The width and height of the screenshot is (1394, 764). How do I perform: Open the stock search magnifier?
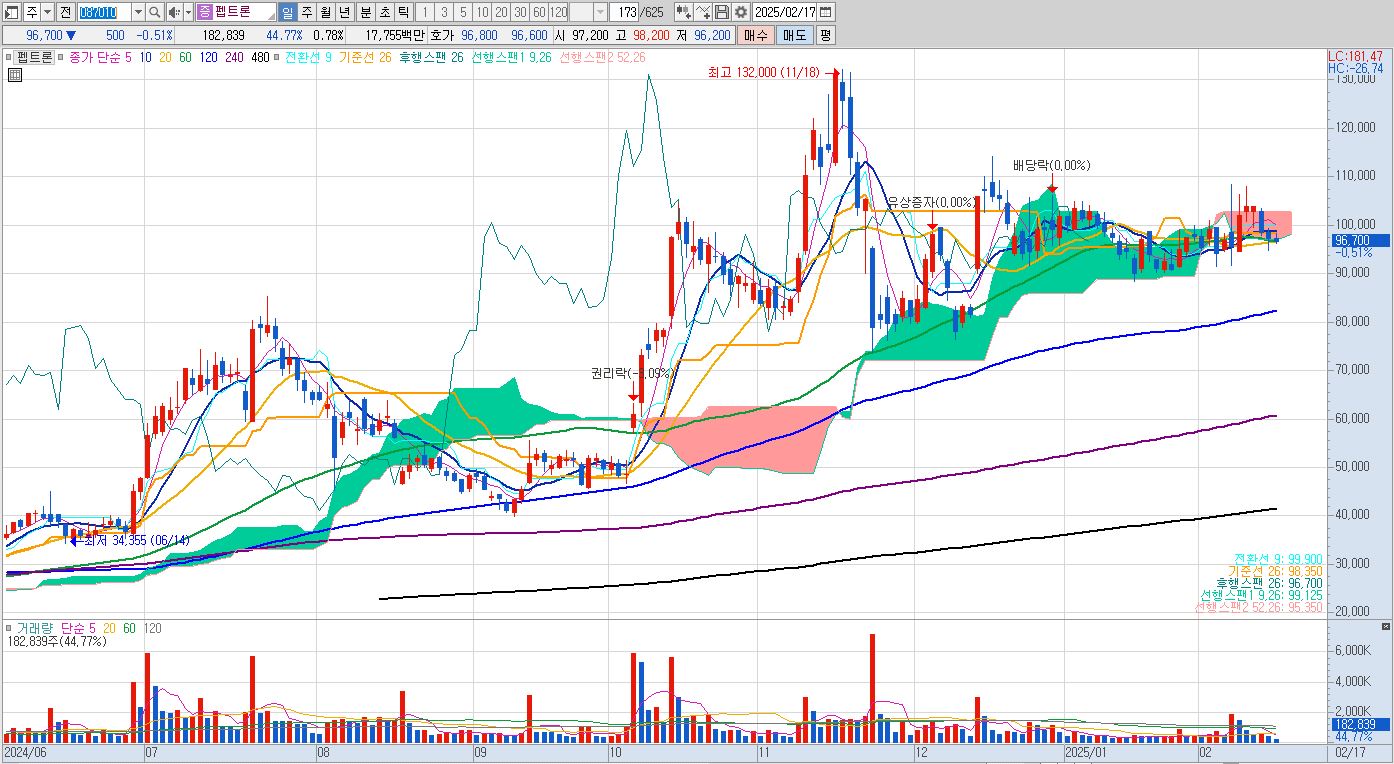[x=155, y=12]
